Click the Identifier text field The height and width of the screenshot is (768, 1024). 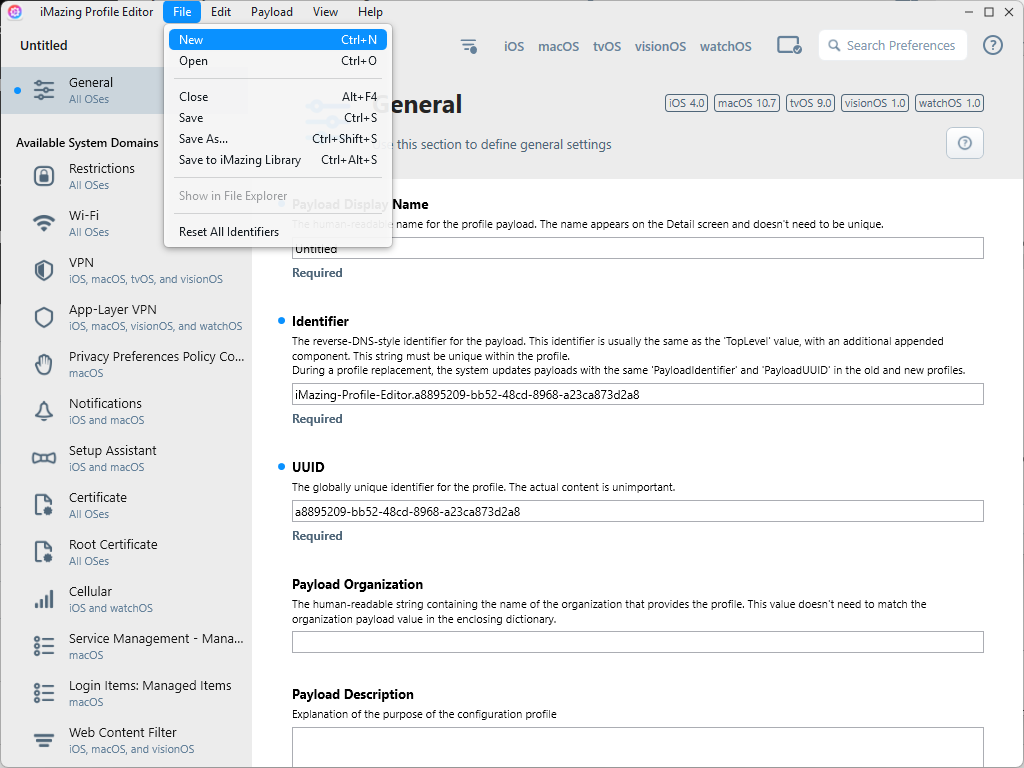[637, 394]
